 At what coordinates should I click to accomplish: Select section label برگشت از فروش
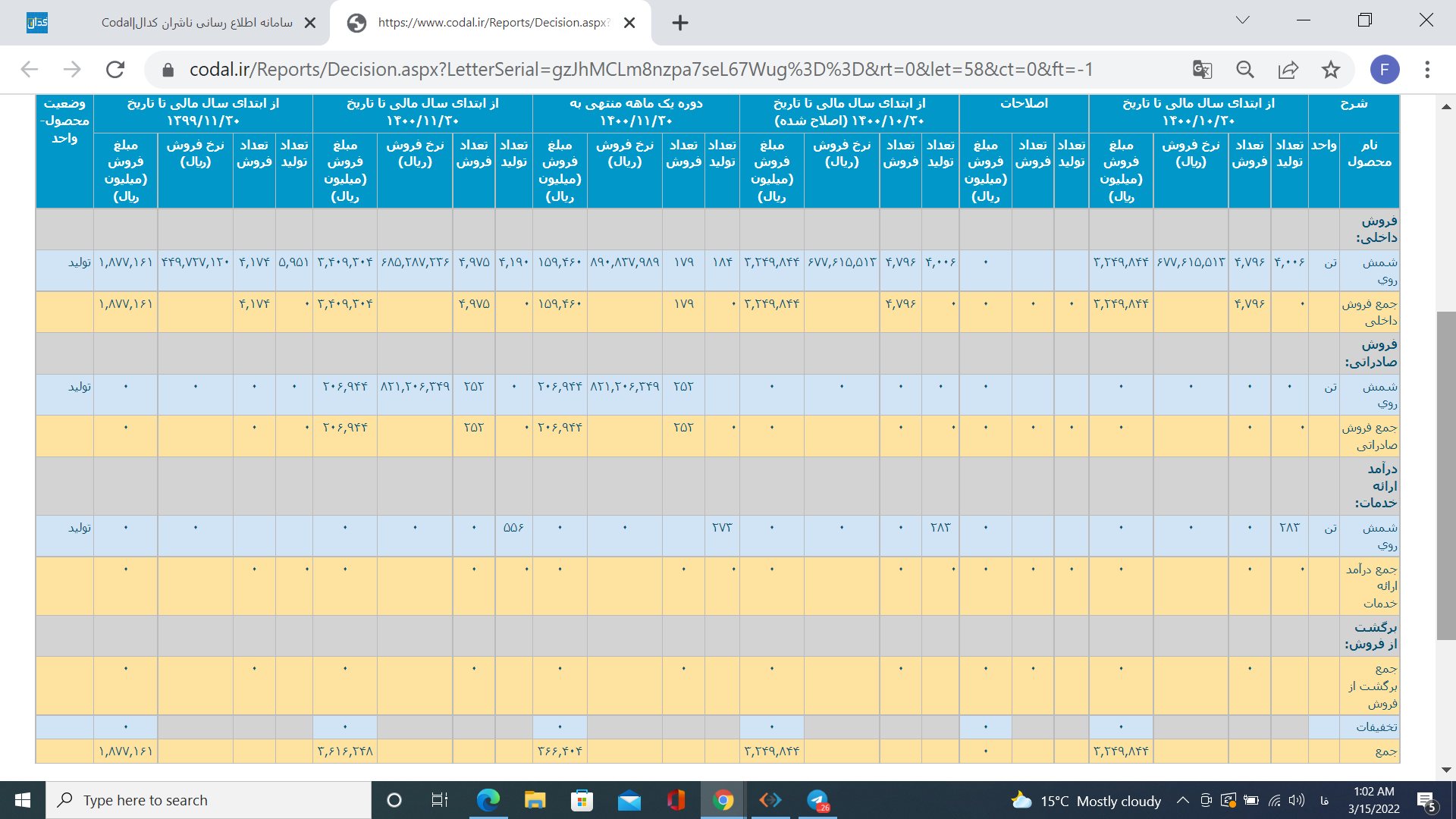[x=1371, y=635]
